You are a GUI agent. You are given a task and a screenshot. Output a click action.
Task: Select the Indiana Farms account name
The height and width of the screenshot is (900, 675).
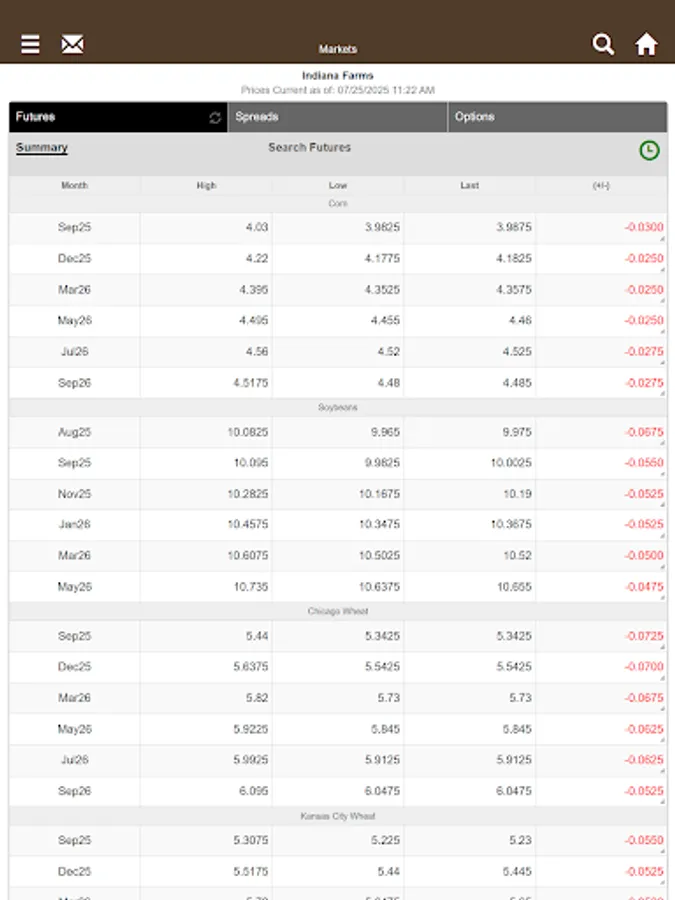(337, 74)
